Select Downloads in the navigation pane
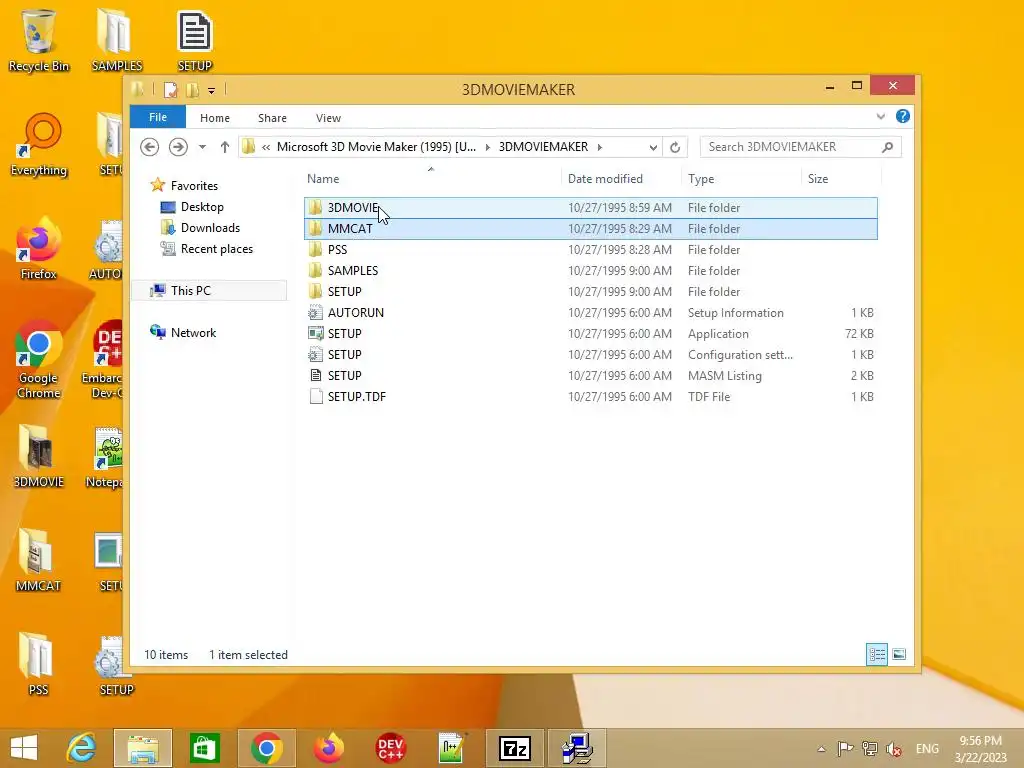1024x768 pixels. [x=210, y=227]
